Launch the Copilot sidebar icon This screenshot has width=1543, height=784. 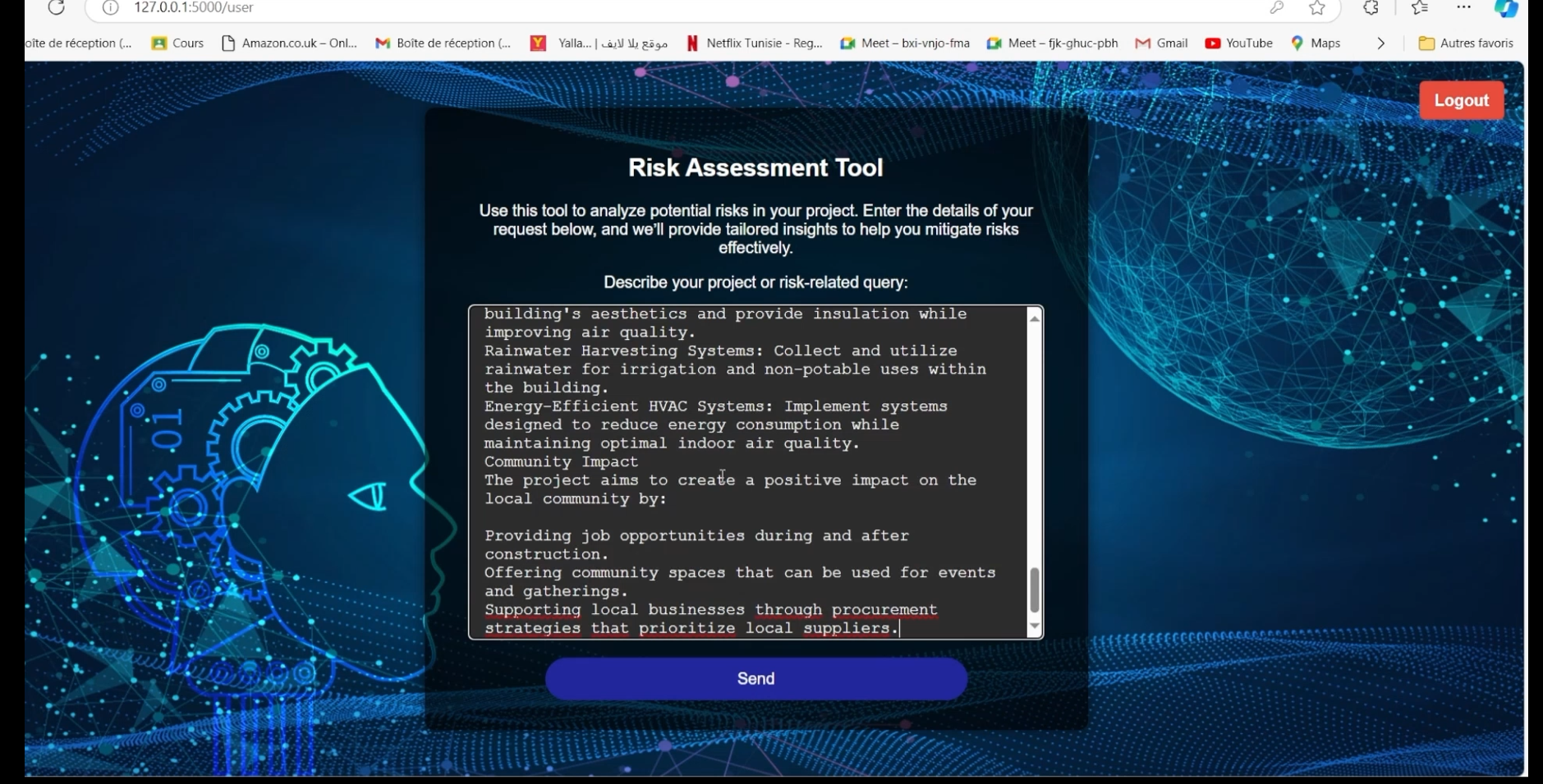tap(1505, 8)
